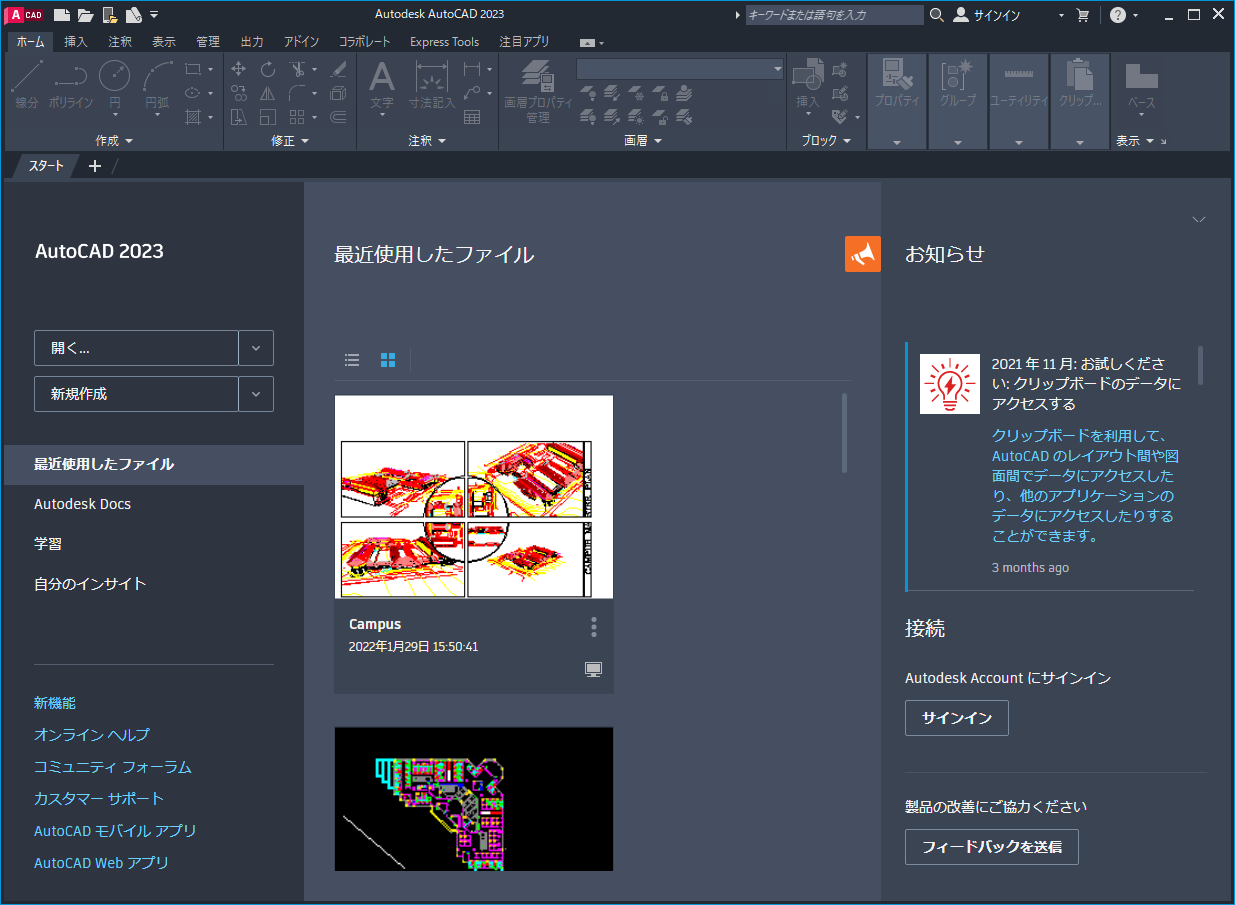Switch recent files to grid view
1235x905 pixels.
(388, 360)
